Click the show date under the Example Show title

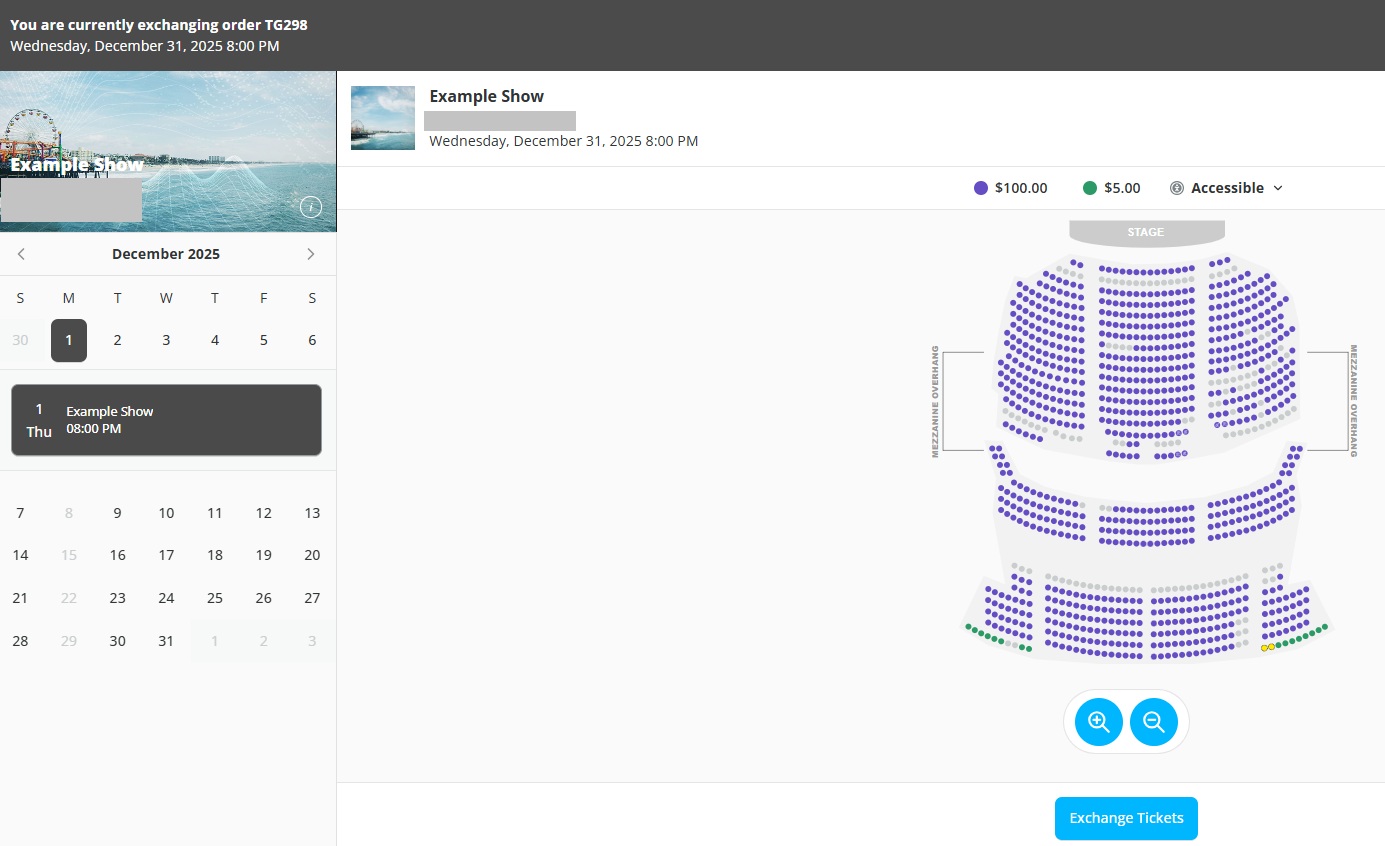[x=564, y=141]
